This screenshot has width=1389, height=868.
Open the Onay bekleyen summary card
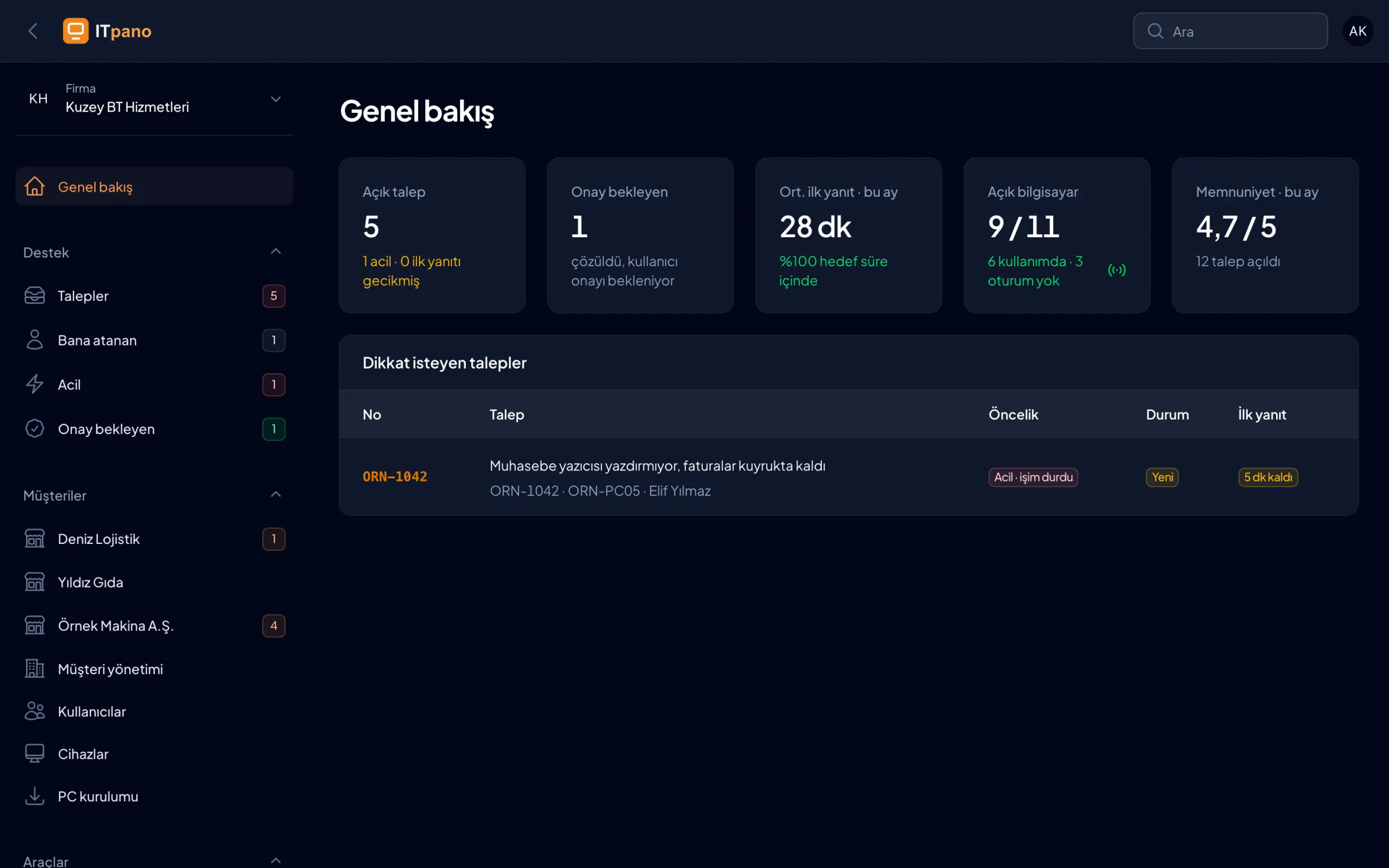[641, 236]
